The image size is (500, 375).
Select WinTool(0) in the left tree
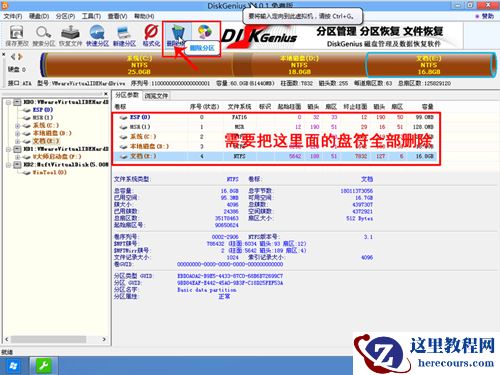click(49, 173)
